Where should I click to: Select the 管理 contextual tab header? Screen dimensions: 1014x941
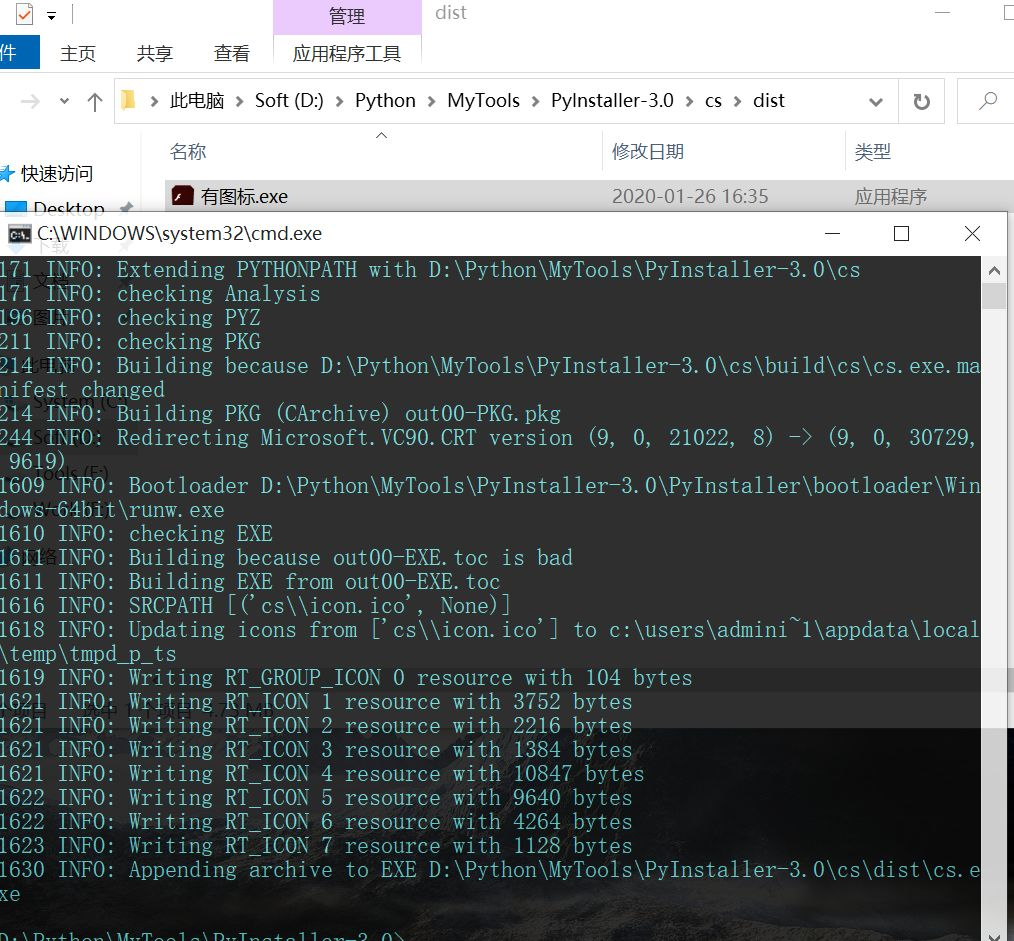coord(347,17)
